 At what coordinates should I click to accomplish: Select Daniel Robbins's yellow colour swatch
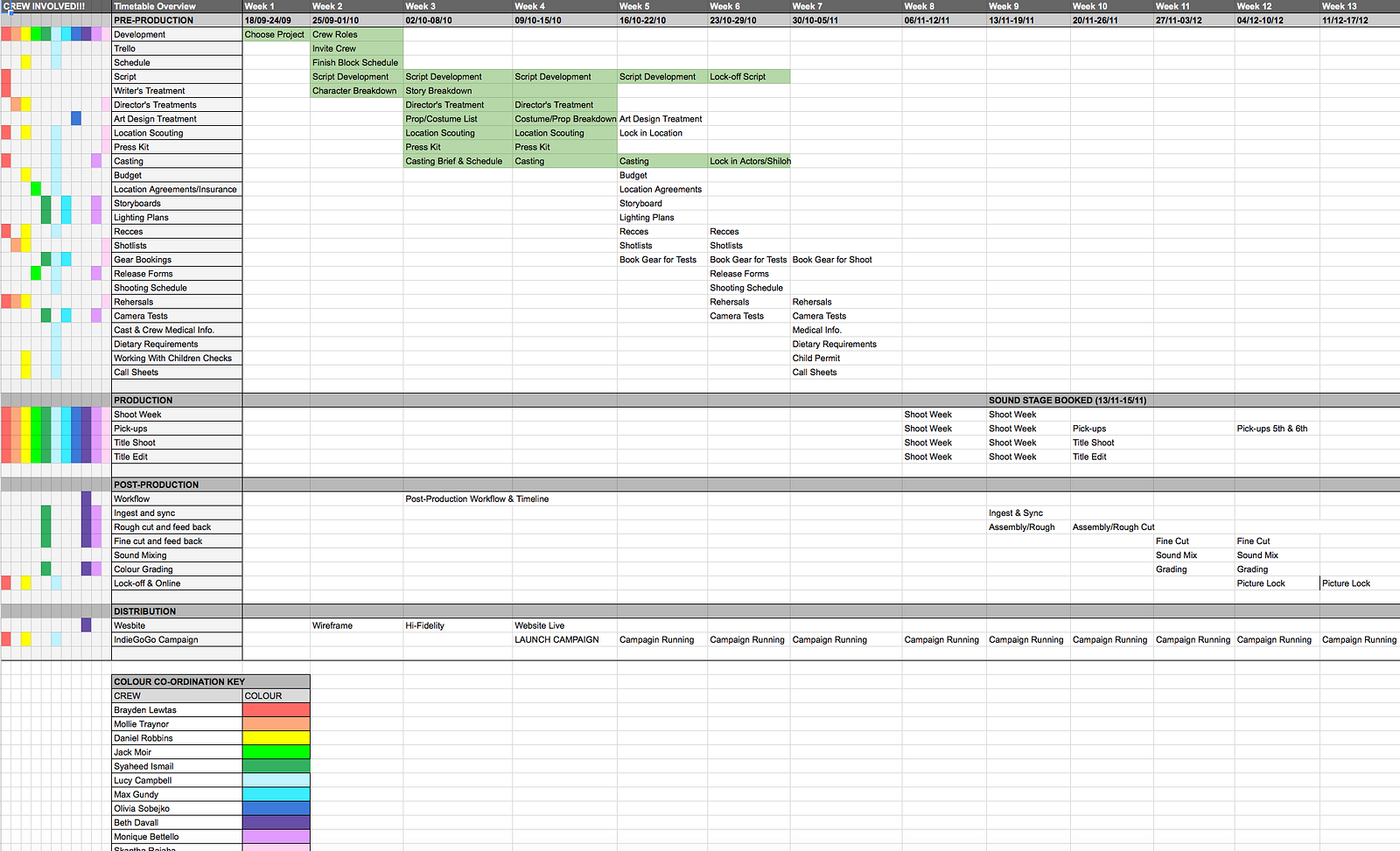point(276,738)
